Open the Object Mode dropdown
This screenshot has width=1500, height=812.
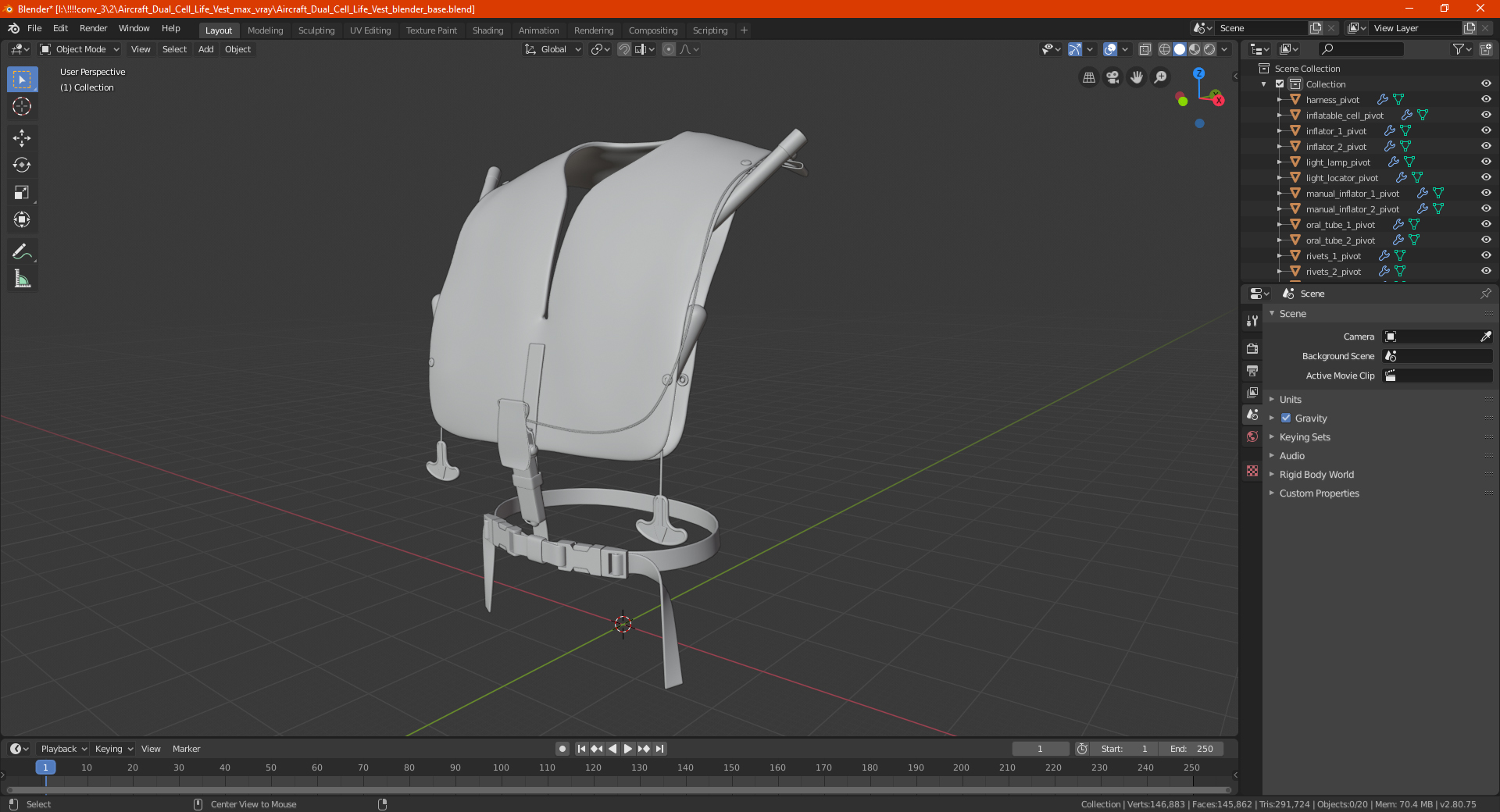(80, 49)
